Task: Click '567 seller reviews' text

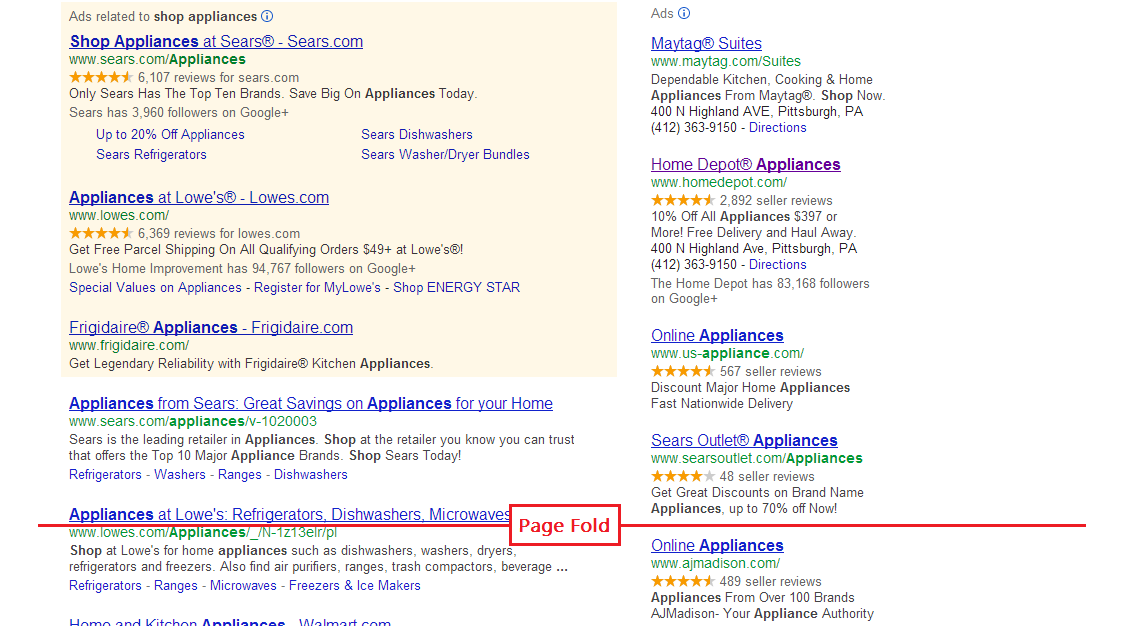Action: (771, 372)
